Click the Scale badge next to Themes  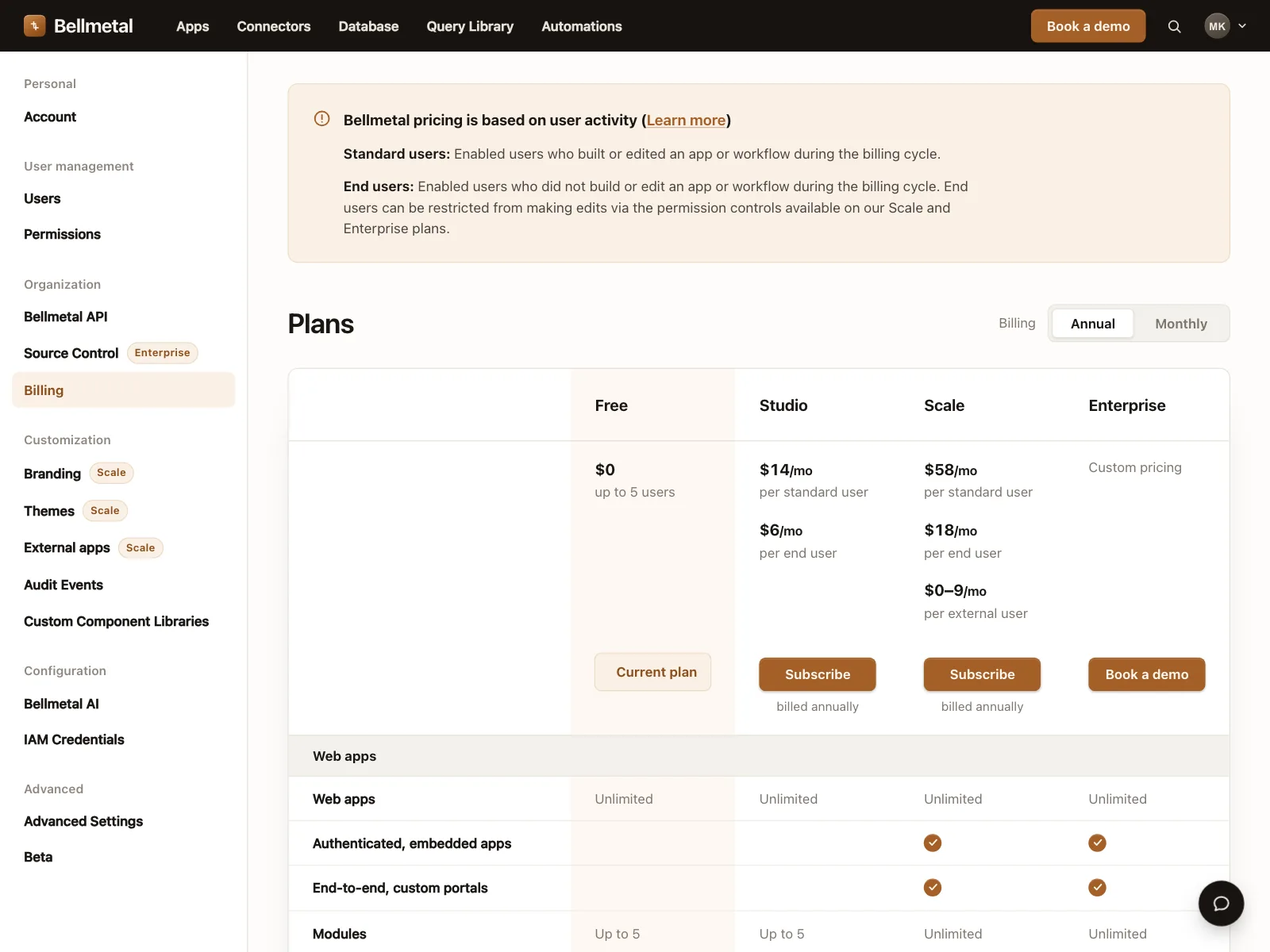105,511
